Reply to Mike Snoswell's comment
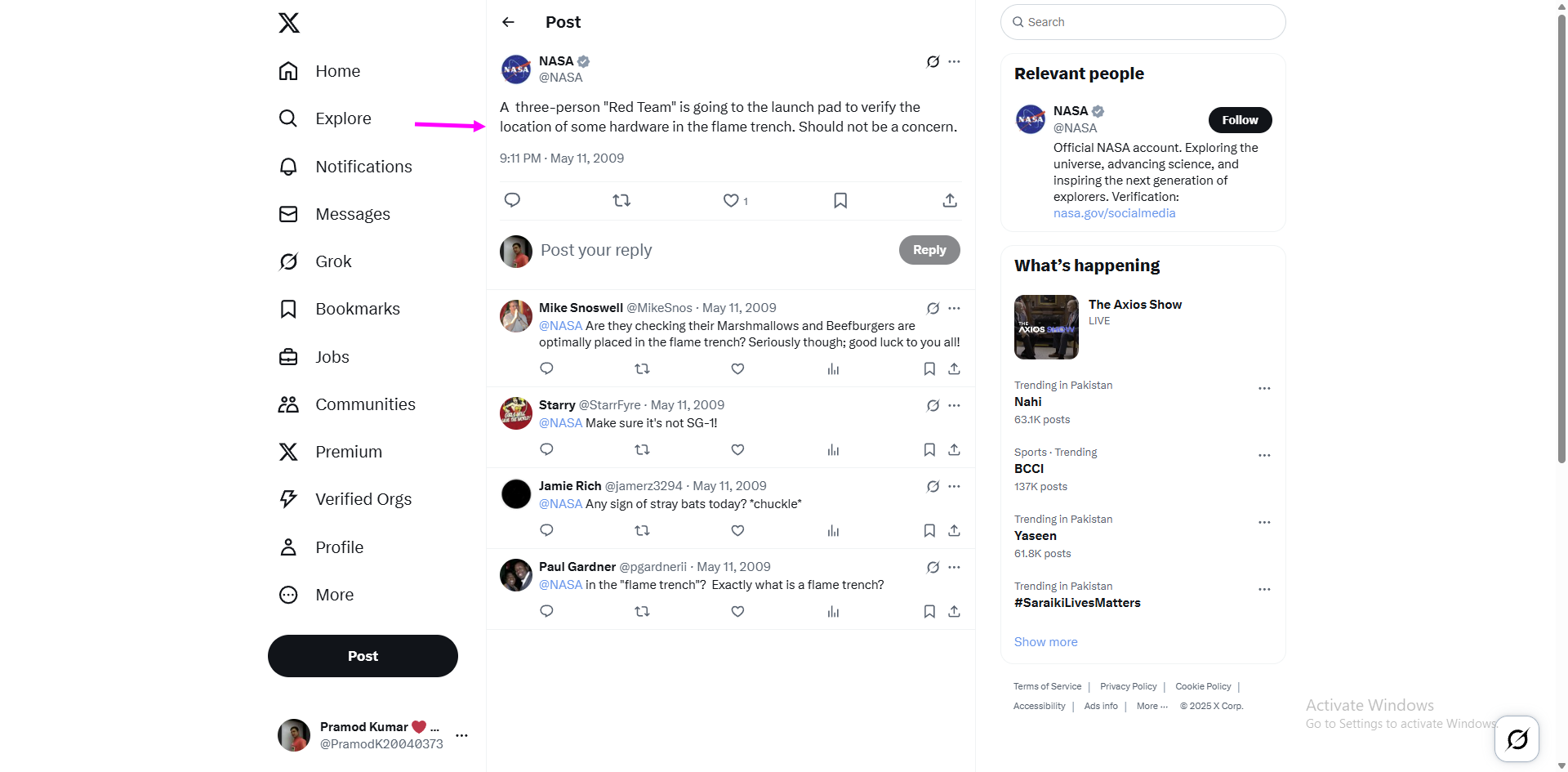Viewport: 1568px width, 772px height. coord(546,368)
